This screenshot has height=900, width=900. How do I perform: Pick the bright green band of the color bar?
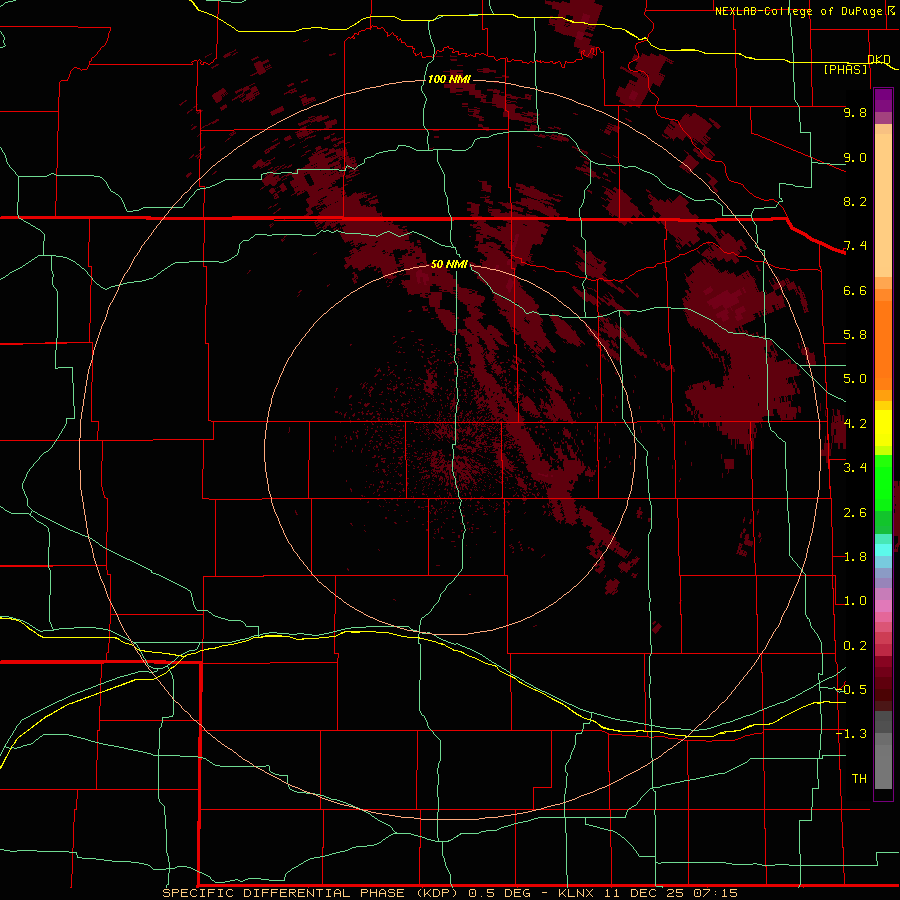point(883,482)
